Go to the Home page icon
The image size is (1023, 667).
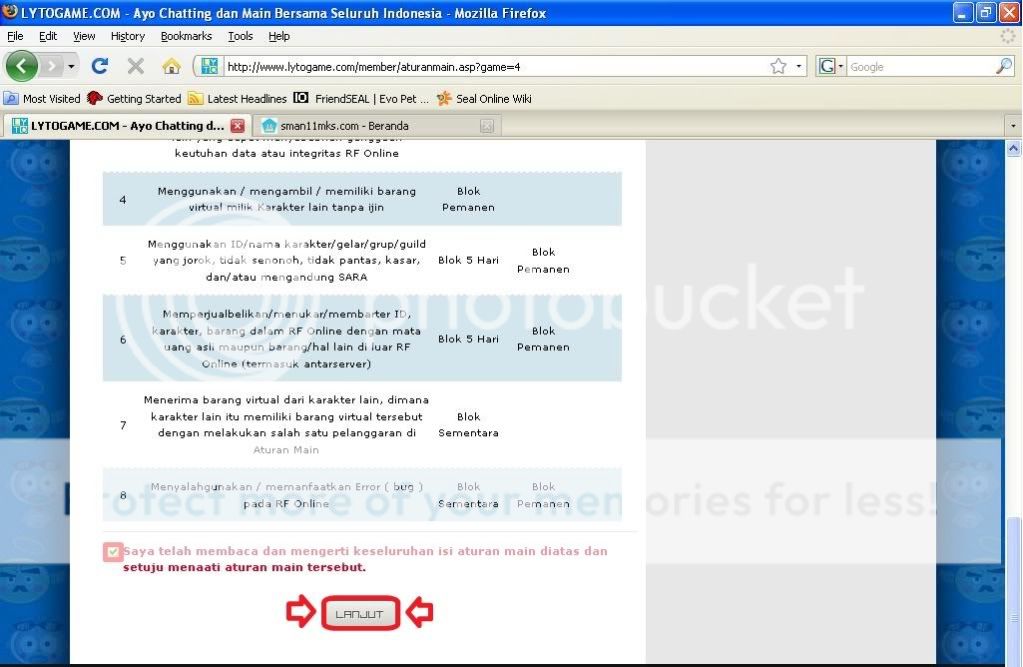pos(171,66)
